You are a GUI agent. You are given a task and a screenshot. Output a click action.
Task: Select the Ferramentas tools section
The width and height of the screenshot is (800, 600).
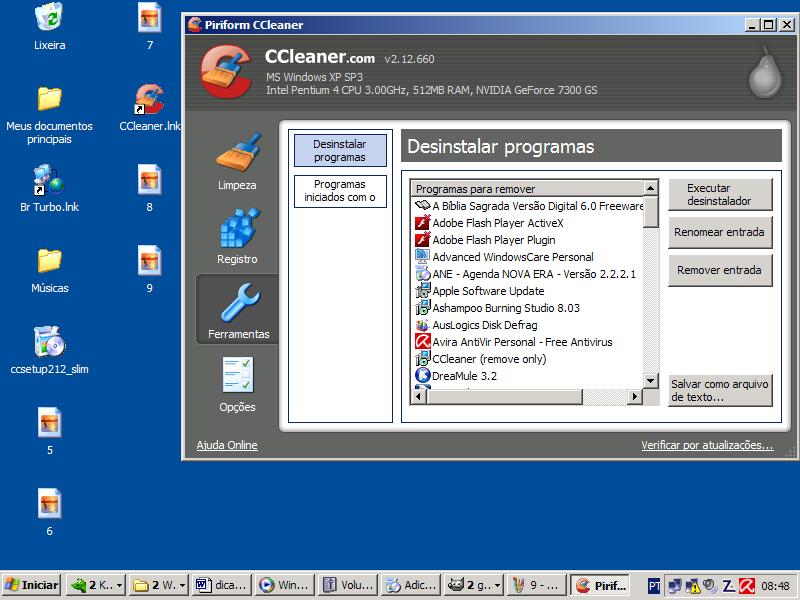(238, 310)
